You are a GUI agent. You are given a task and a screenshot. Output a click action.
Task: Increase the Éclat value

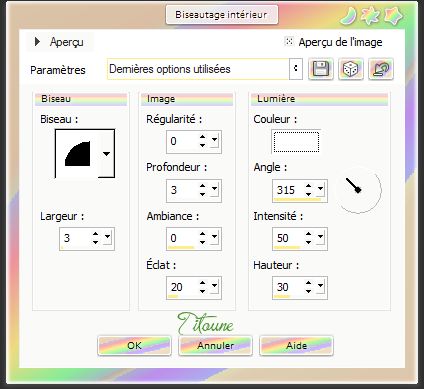point(202,283)
